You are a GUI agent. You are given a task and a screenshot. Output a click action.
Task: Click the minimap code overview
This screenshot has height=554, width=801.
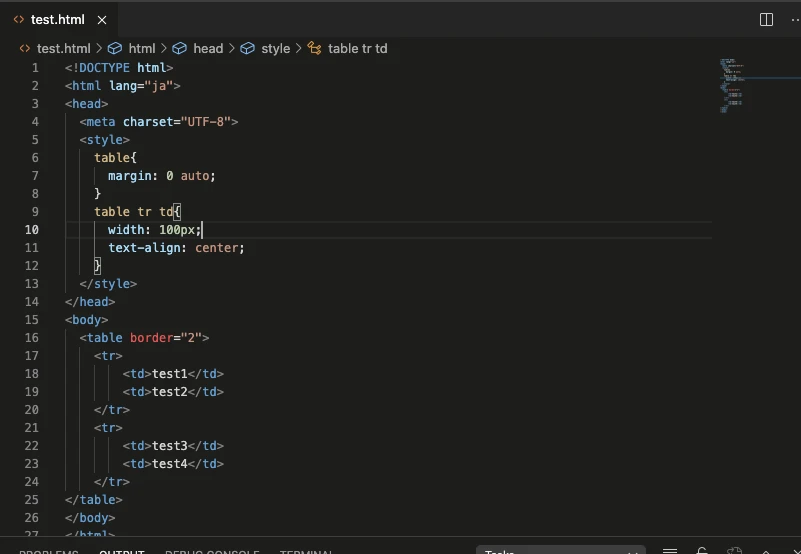tap(733, 85)
